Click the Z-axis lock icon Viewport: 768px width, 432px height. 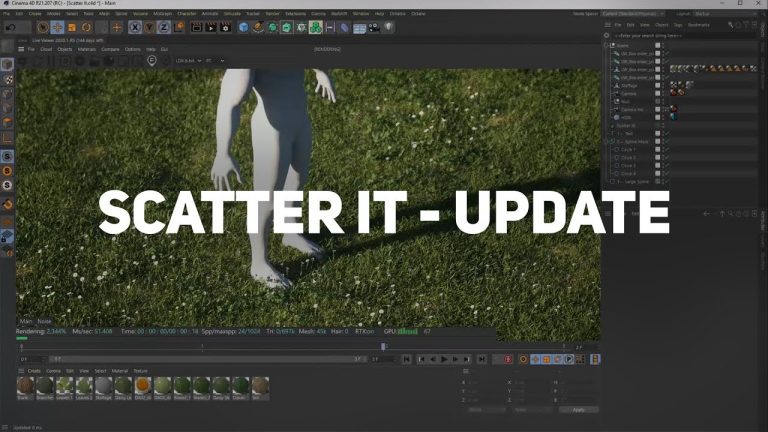[x=163, y=27]
